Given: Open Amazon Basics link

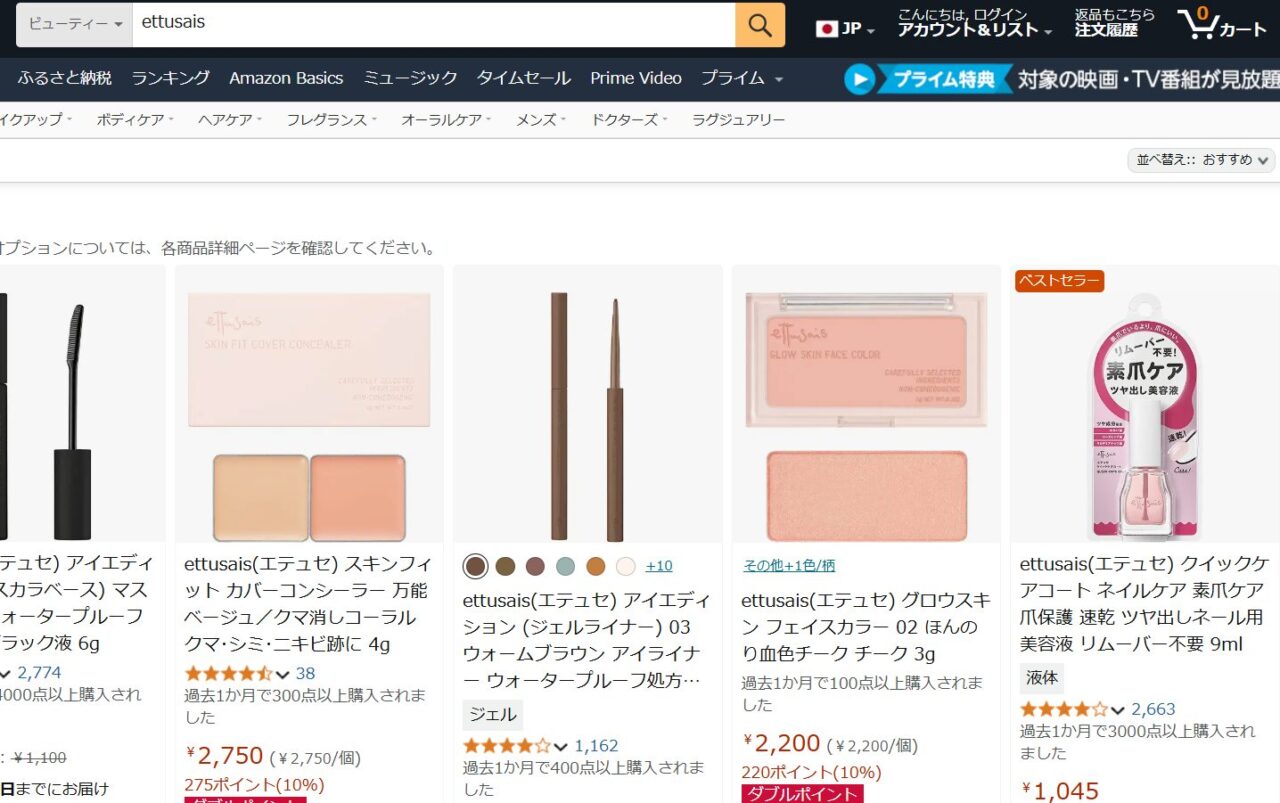Looking at the screenshot, I should click(286, 78).
